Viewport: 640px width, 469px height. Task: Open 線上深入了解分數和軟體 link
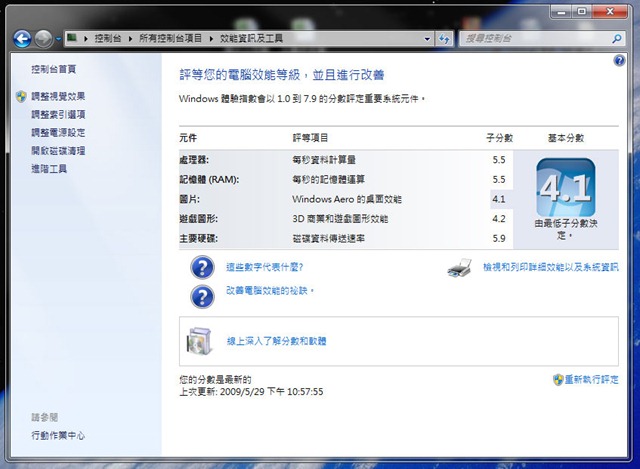276,341
